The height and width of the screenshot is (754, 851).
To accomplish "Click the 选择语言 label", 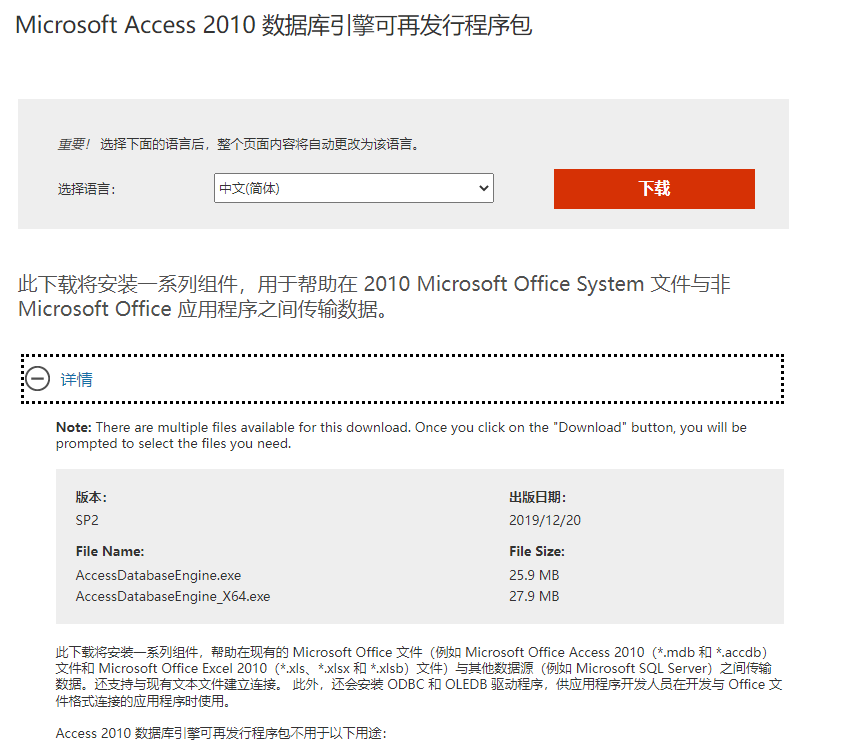I will pos(87,189).
